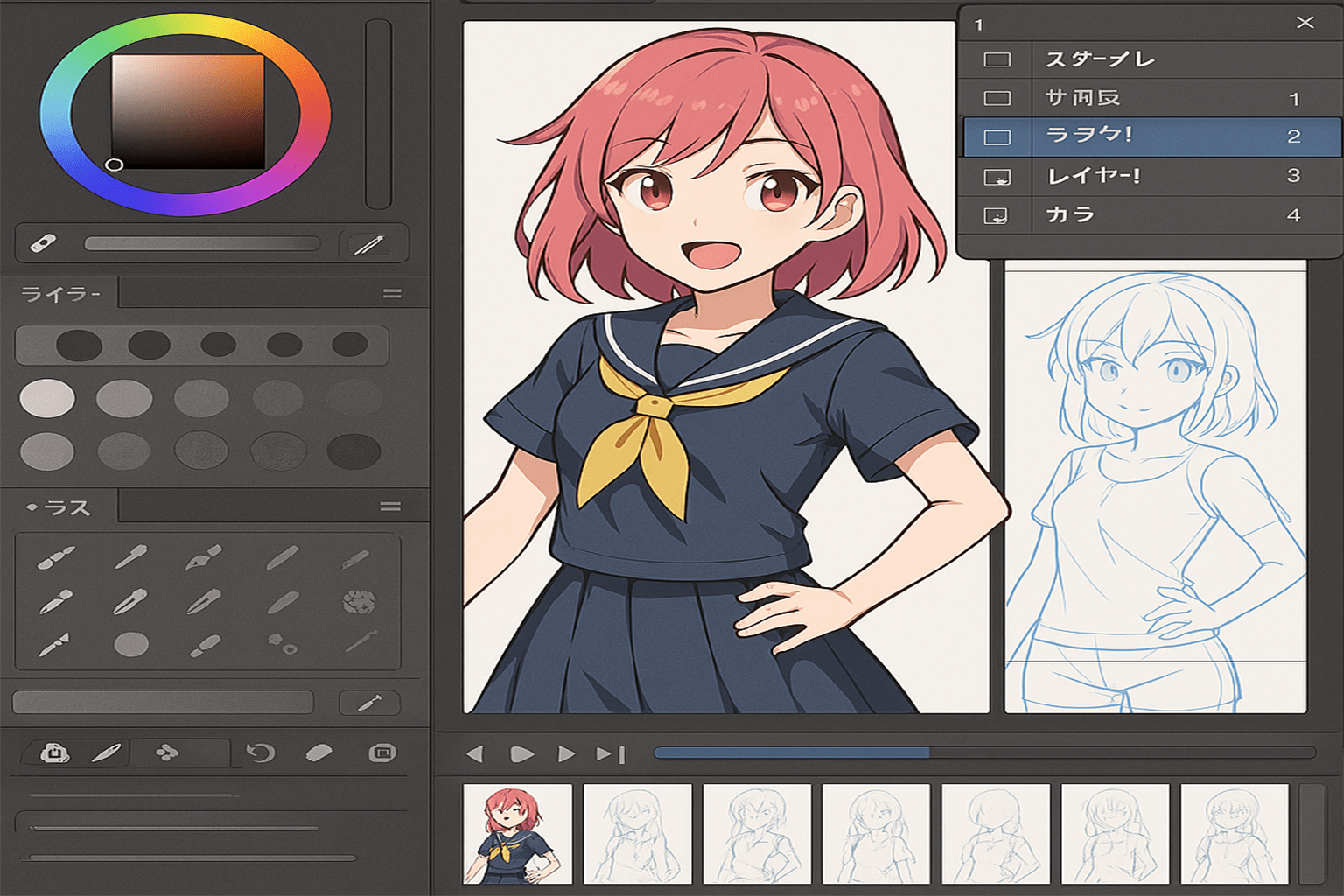This screenshot has height=896, width=1344.
Task: Collapse the ラス panel using its arrow
Action: pyautogui.click(x=31, y=507)
